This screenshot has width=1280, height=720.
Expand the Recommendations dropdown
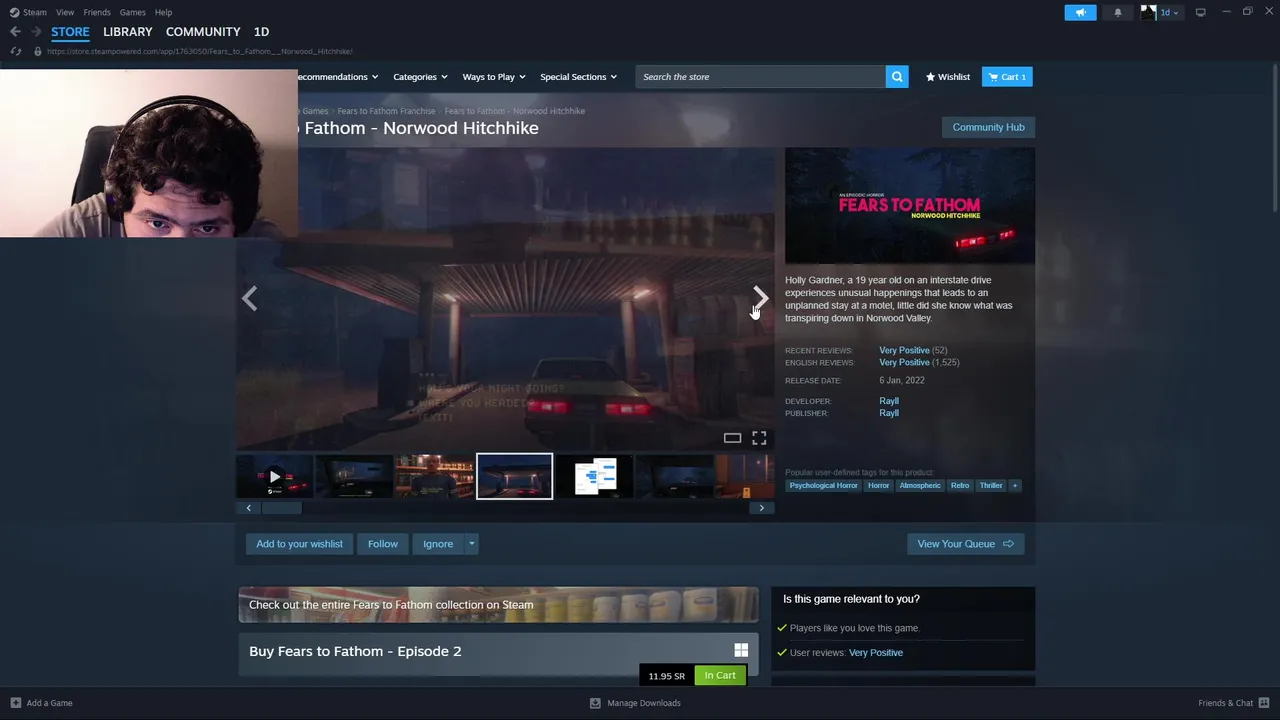(x=338, y=77)
